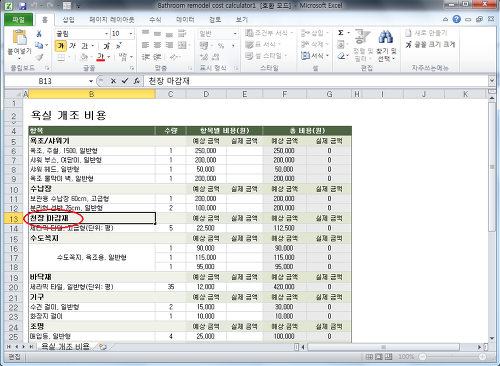Click Delete cells (삭제) button
The height and width of the screenshot is (366, 500).
(315, 44)
